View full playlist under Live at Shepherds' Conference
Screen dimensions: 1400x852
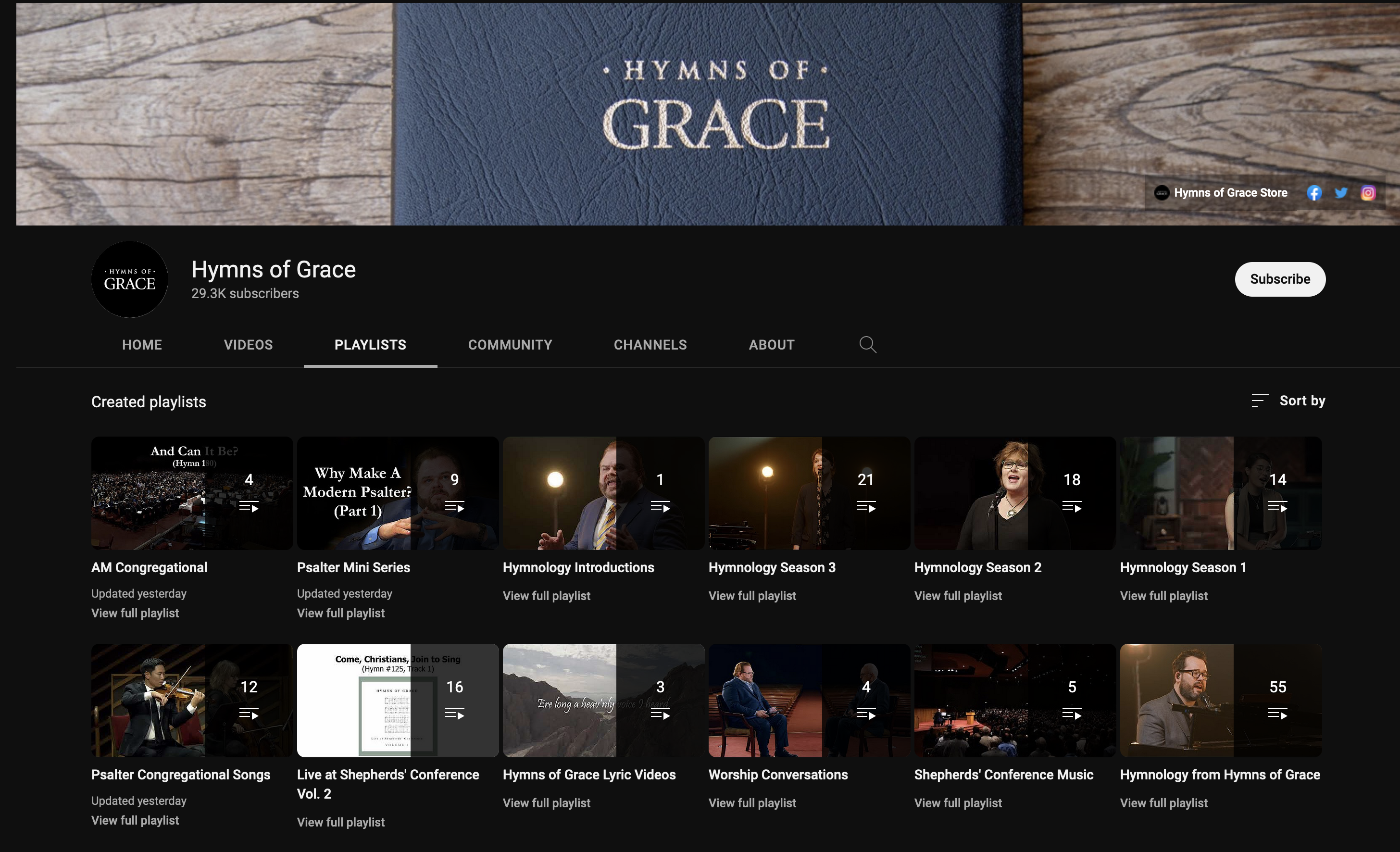[341, 822]
